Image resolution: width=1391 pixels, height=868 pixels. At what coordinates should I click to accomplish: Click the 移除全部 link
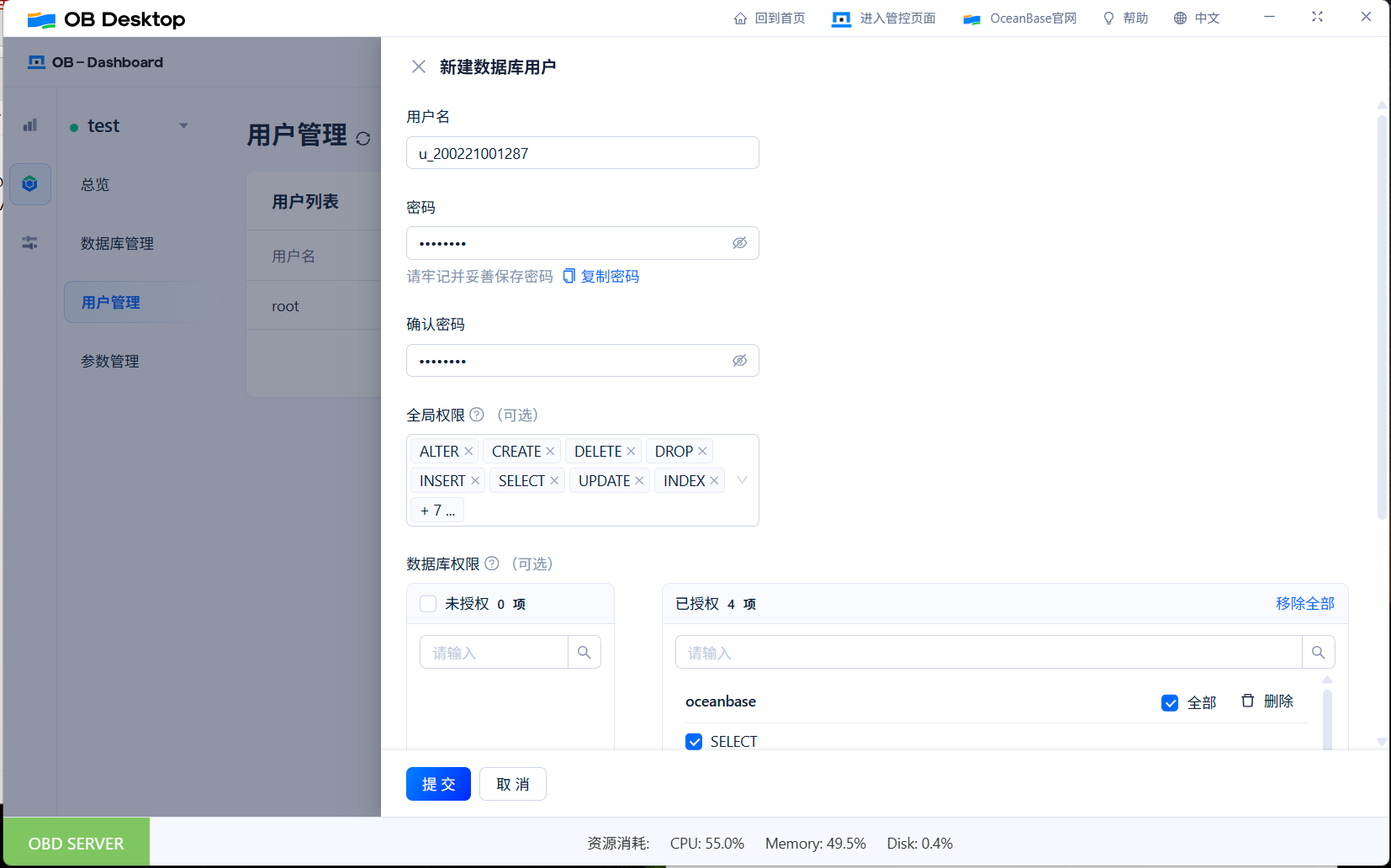pyautogui.click(x=1305, y=603)
